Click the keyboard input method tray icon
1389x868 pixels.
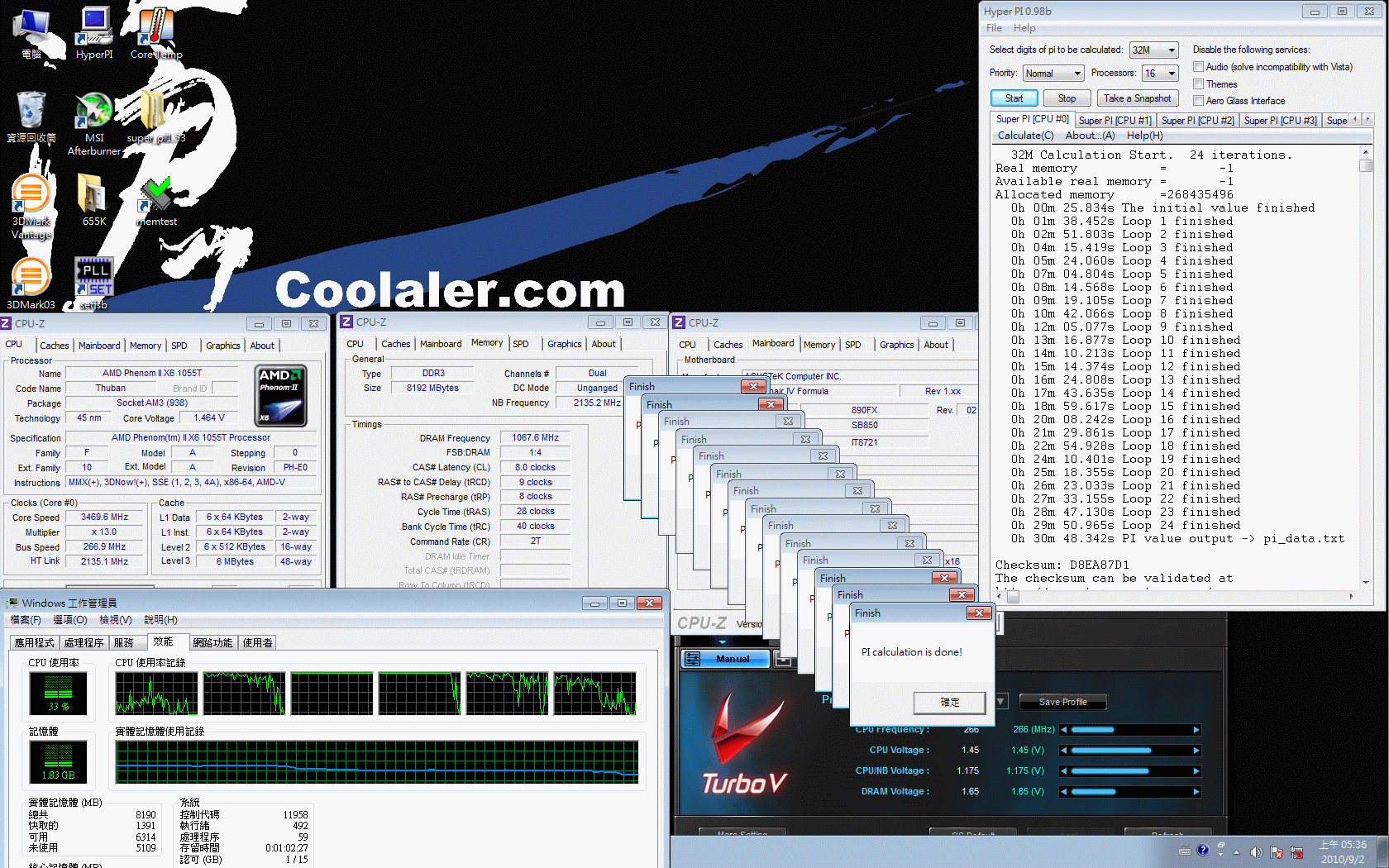click(x=1185, y=851)
